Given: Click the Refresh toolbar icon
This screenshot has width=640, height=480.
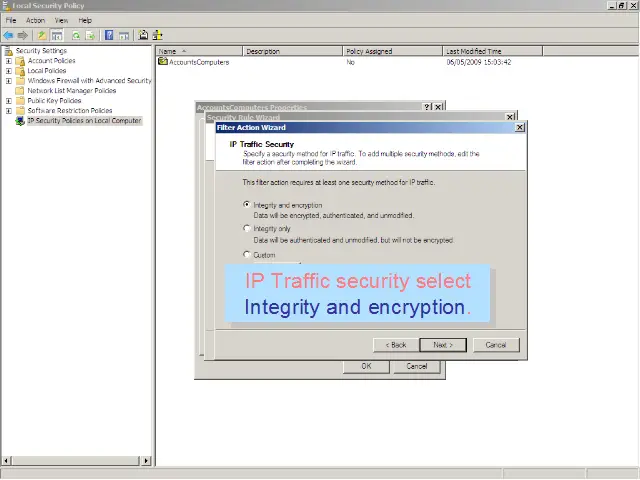Looking at the screenshot, I should pos(76,35).
